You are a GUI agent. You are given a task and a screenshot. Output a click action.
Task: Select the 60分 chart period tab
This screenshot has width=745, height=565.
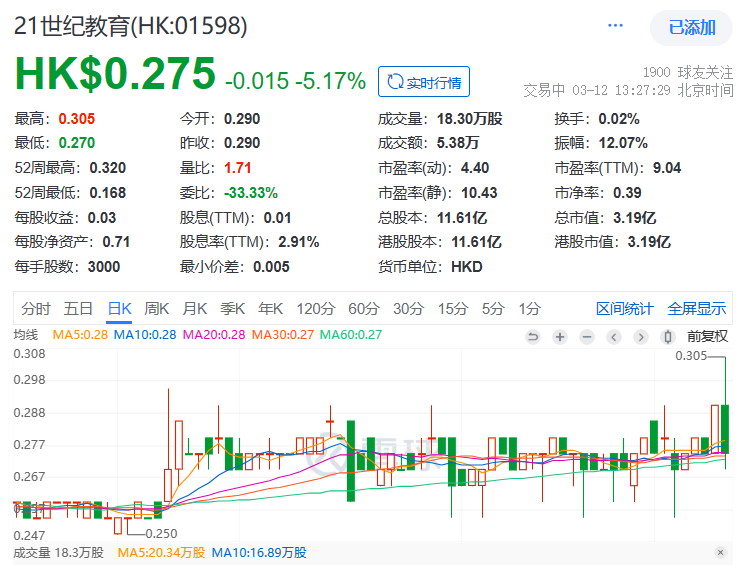coord(364,308)
